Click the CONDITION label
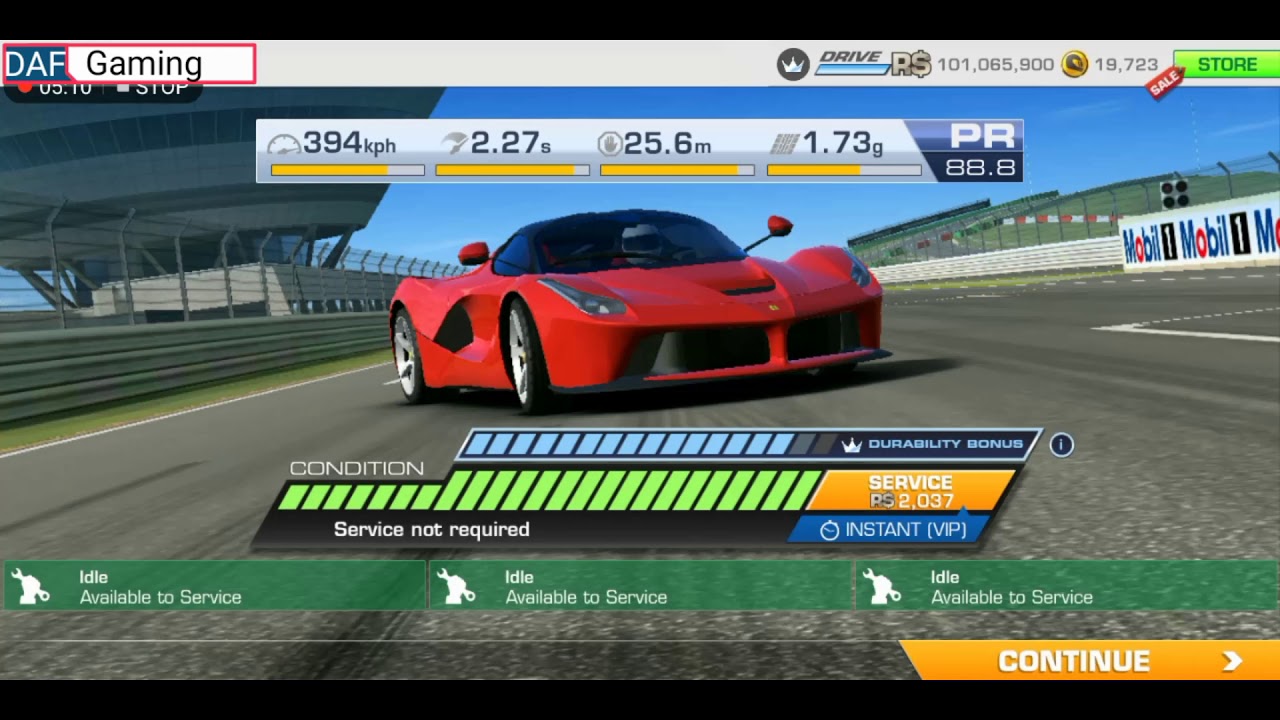This screenshot has width=1280, height=720. [x=356, y=468]
